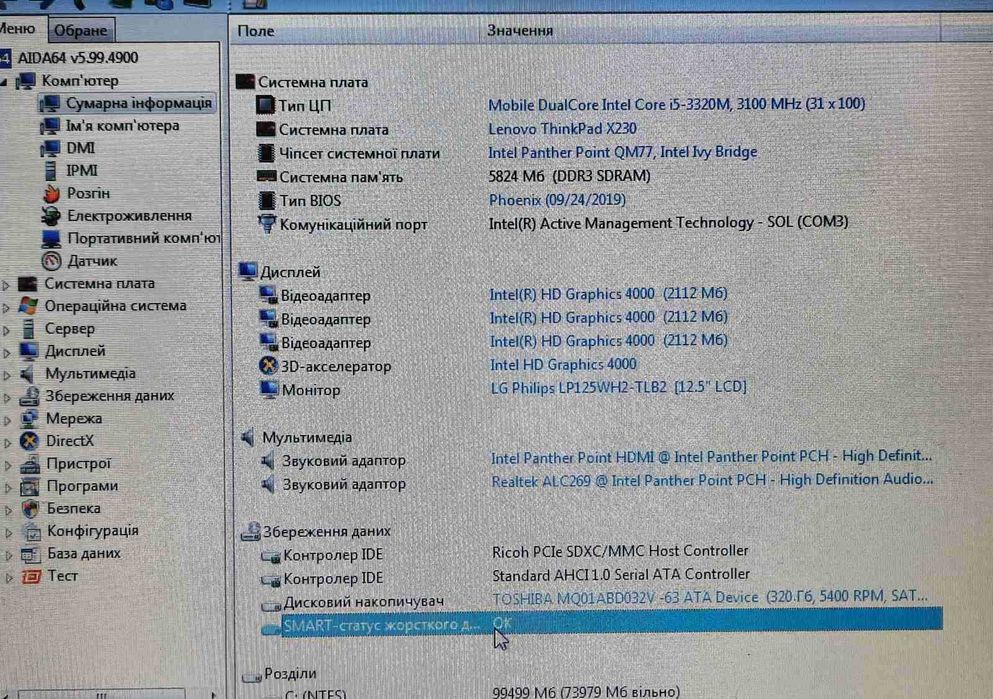Collapse the Комп'ютер tree node

click(x=5, y=82)
